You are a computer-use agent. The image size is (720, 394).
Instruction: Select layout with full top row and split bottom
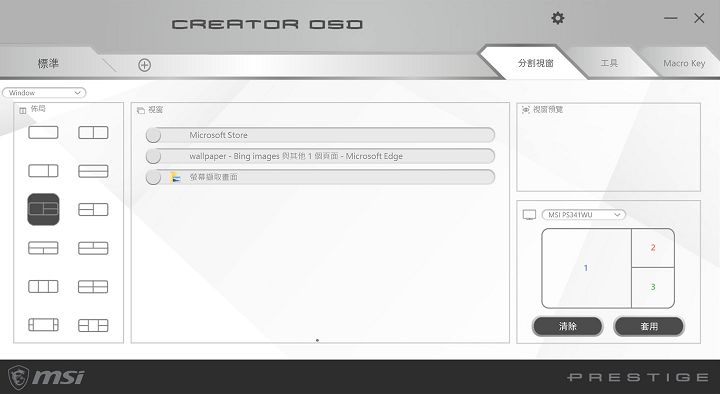pyautogui.click(x=43, y=248)
